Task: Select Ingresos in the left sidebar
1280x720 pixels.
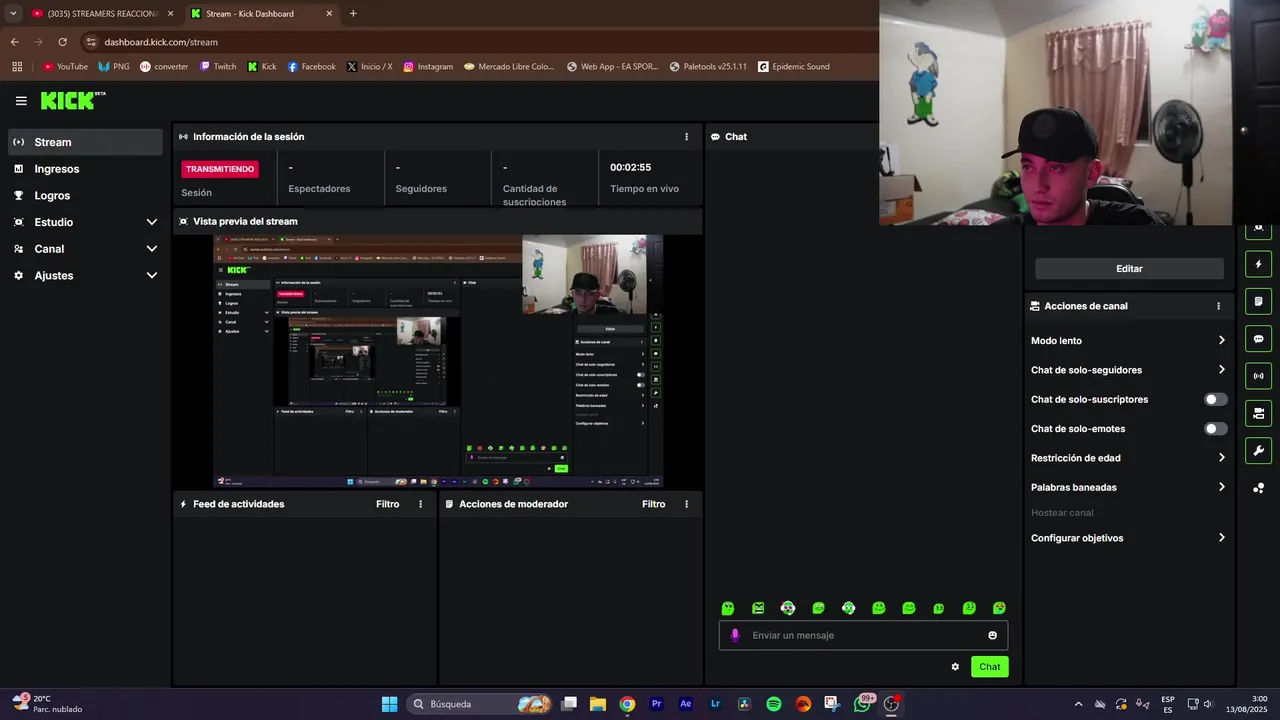Action: tap(85, 169)
